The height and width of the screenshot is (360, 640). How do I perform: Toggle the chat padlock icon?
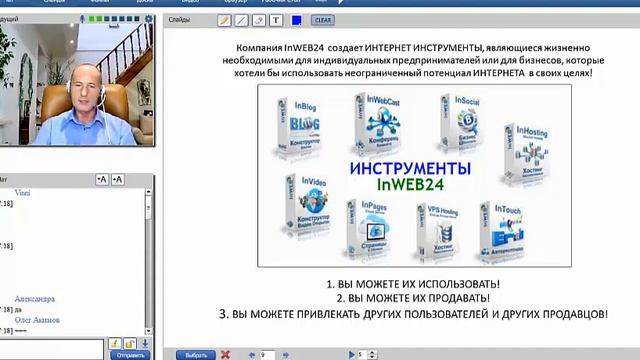130,343
